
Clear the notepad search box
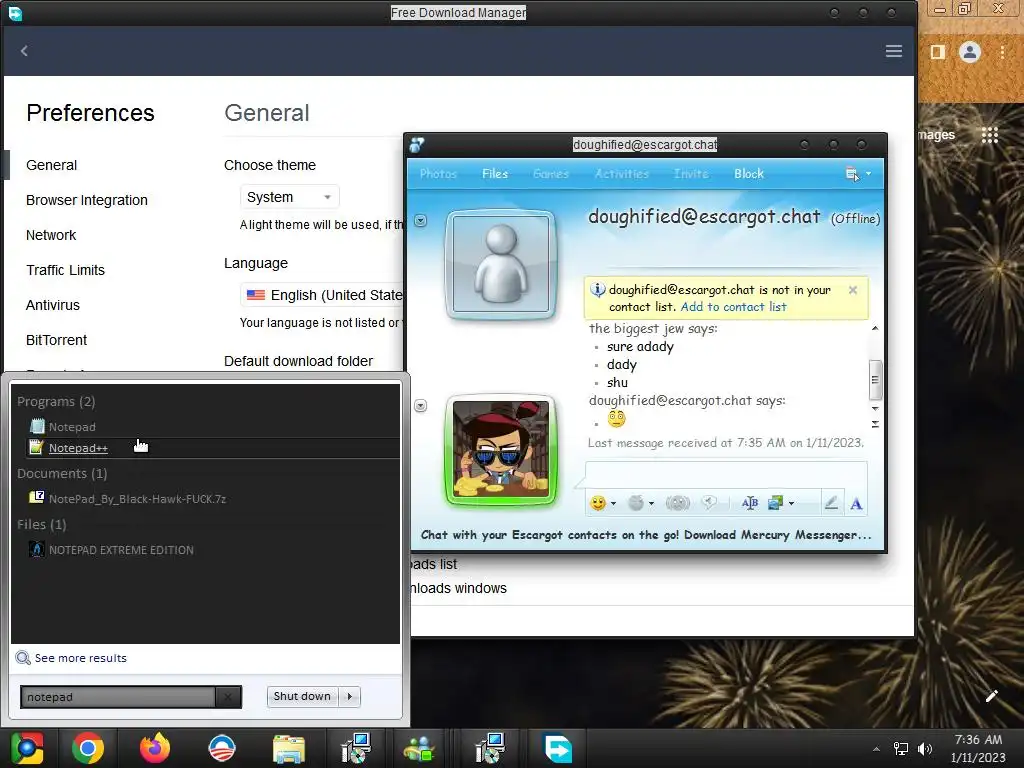pos(227,697)
